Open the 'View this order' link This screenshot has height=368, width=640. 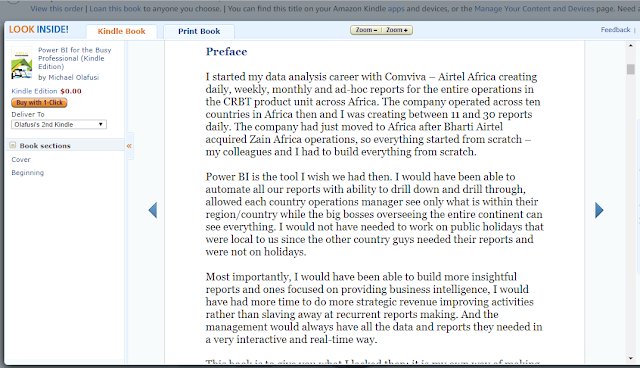pos(57,9)
